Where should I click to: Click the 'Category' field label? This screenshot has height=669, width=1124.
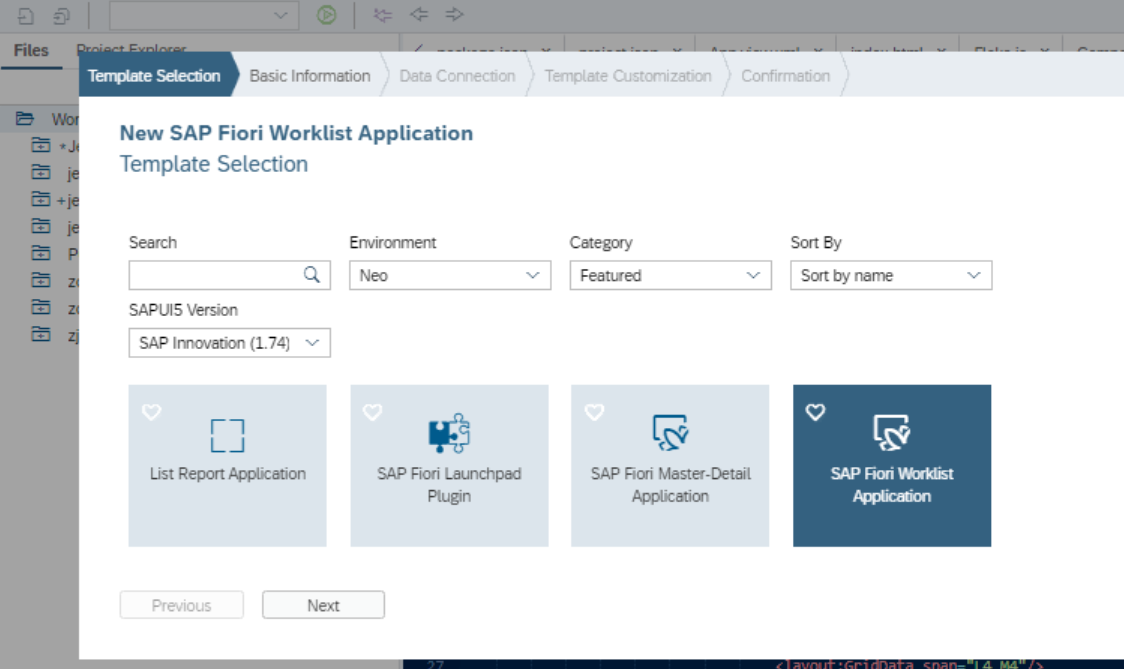pos(601,243)
